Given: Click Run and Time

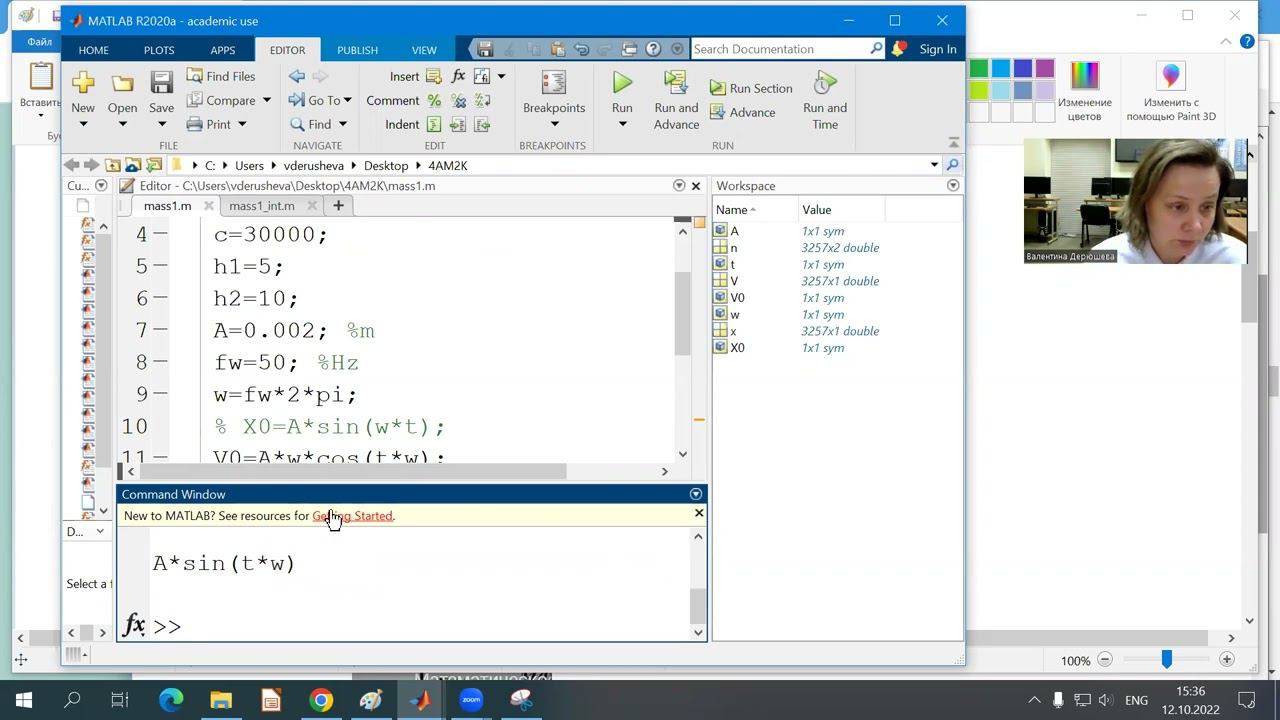Looking at the screenshot, I should point(825,100).
